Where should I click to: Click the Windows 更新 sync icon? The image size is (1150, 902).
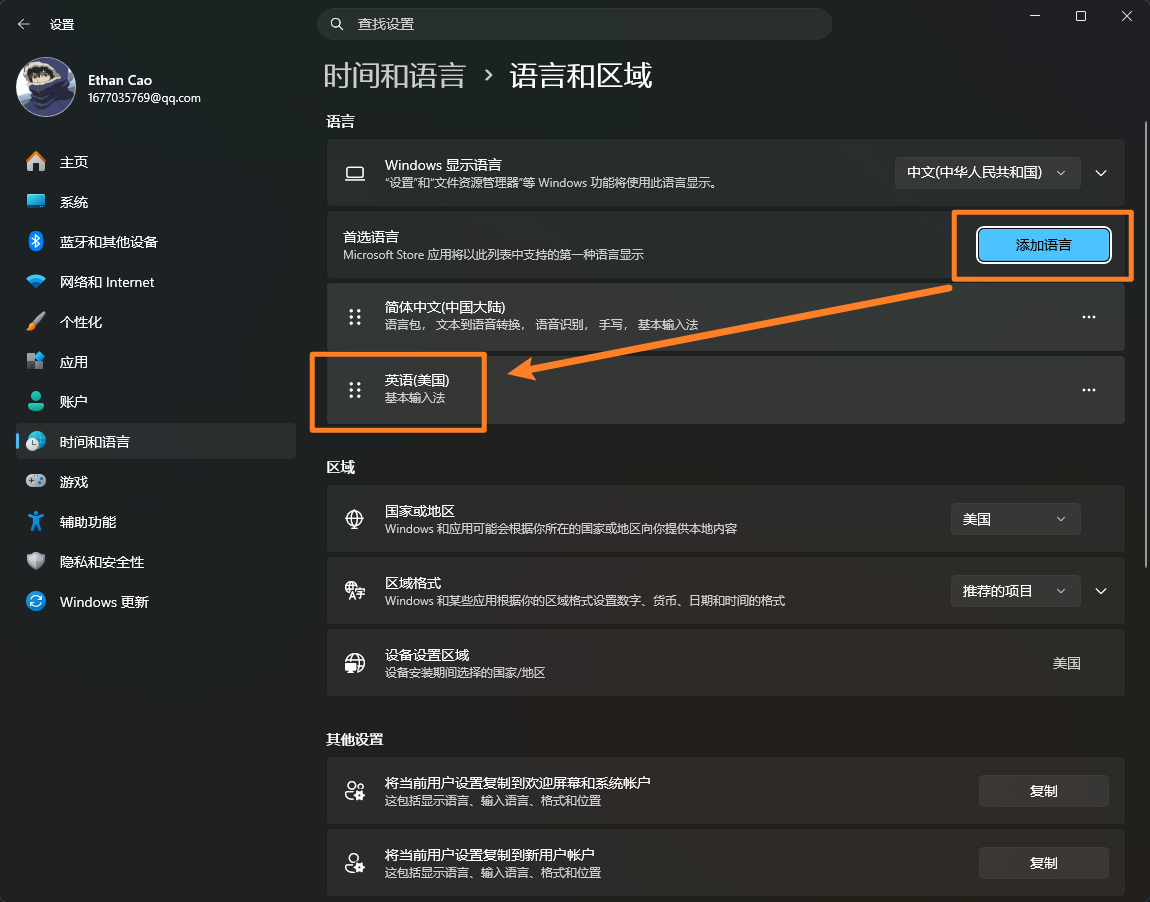pyautogui.click(x=36, y=601)
